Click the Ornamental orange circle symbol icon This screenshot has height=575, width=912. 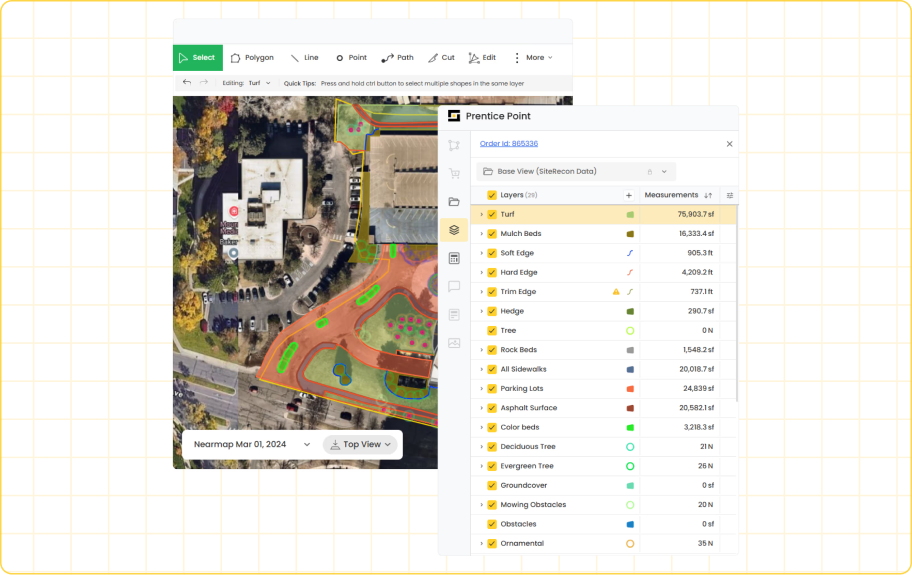click(630, 544)
